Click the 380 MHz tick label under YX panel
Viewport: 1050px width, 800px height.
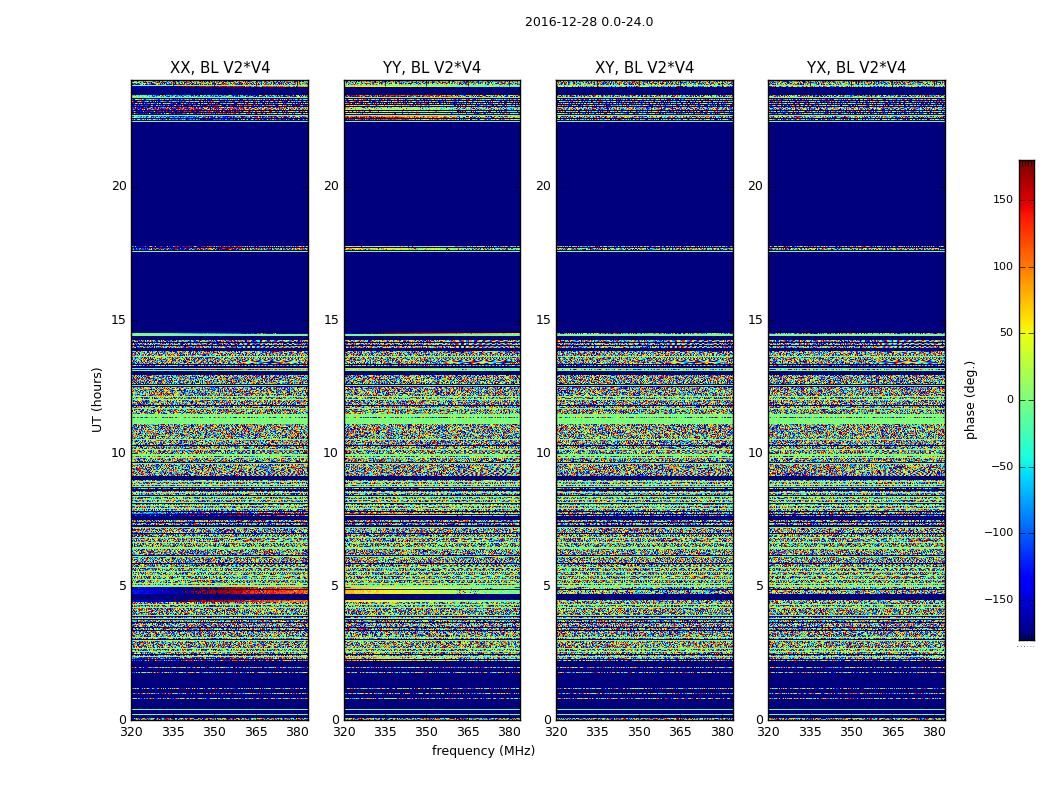pyautogui.click(x=934, y=732)
